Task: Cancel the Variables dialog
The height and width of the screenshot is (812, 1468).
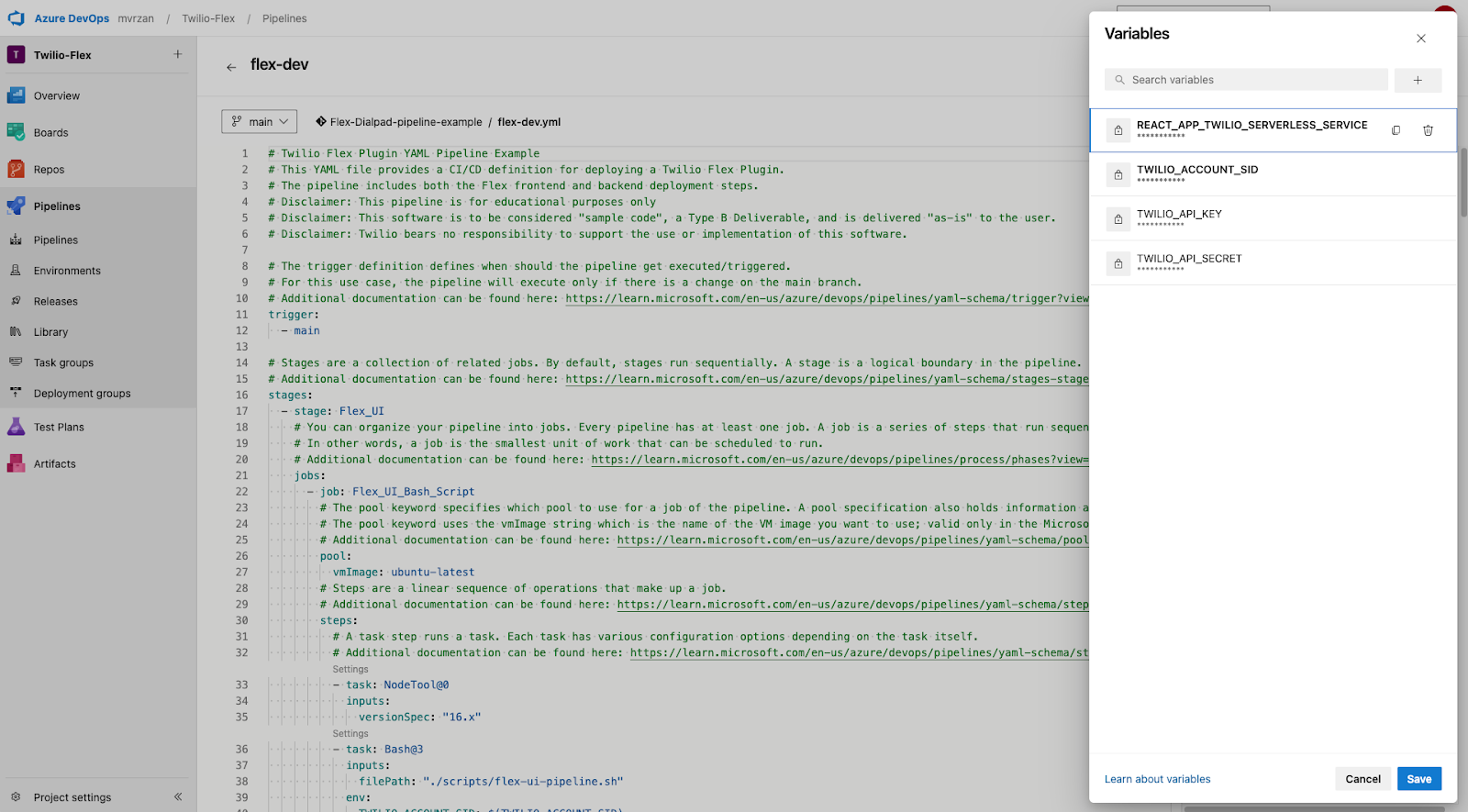Action: click(1362, 779)
